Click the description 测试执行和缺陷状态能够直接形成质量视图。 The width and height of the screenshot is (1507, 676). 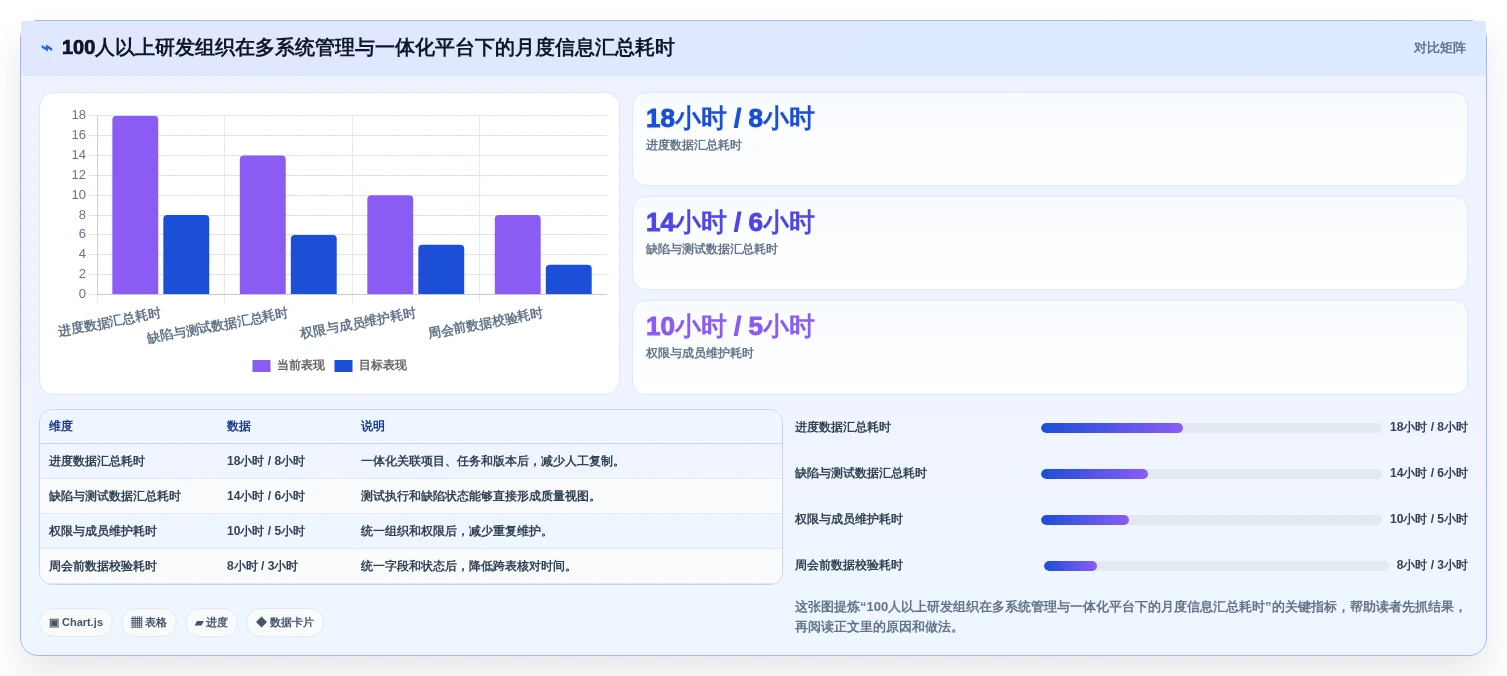pyautogui.click(x=481, y=497)
